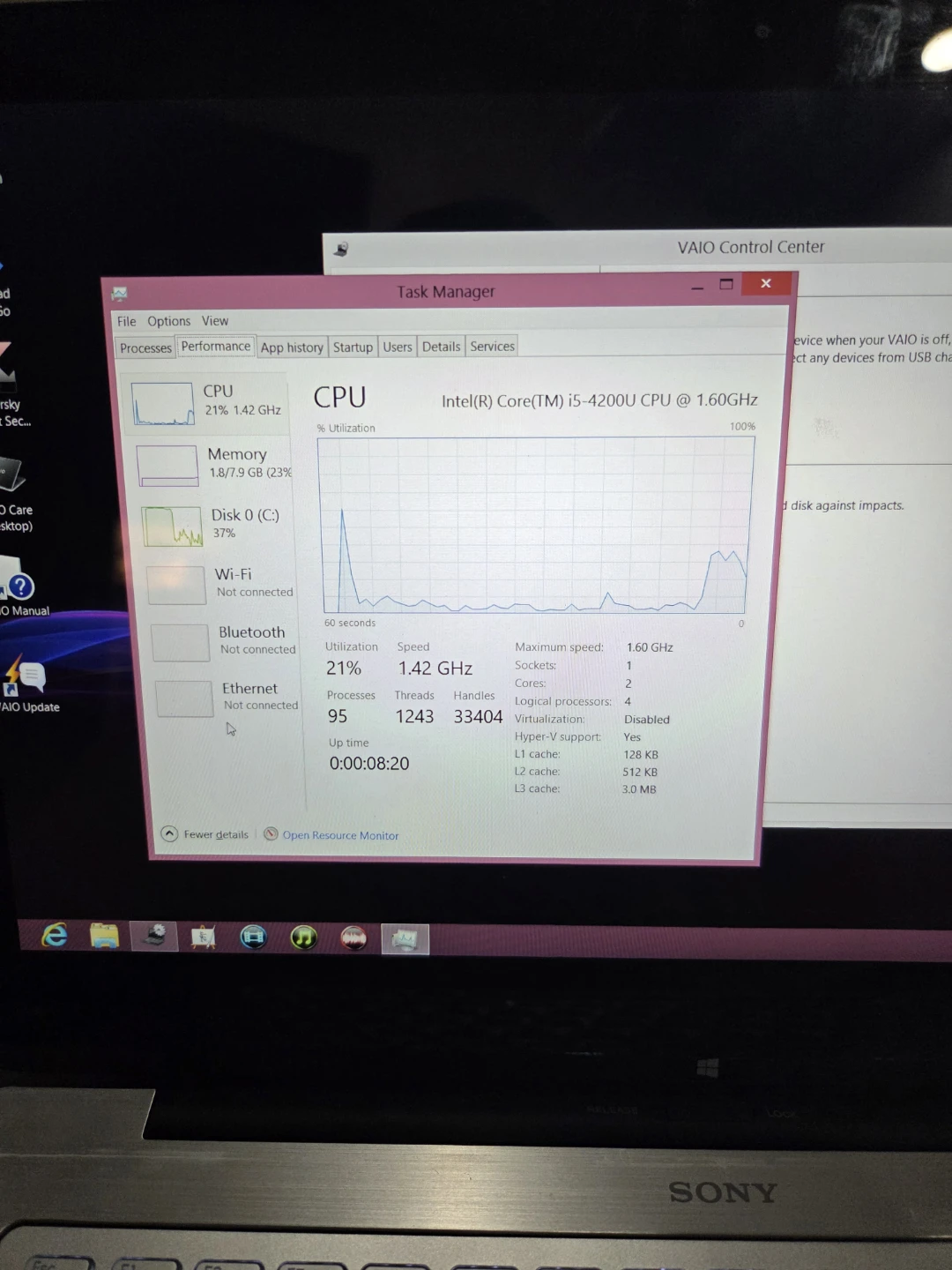Select the Memory usage thumbnail
952x1270 pixels.
[x=167, y=466]
